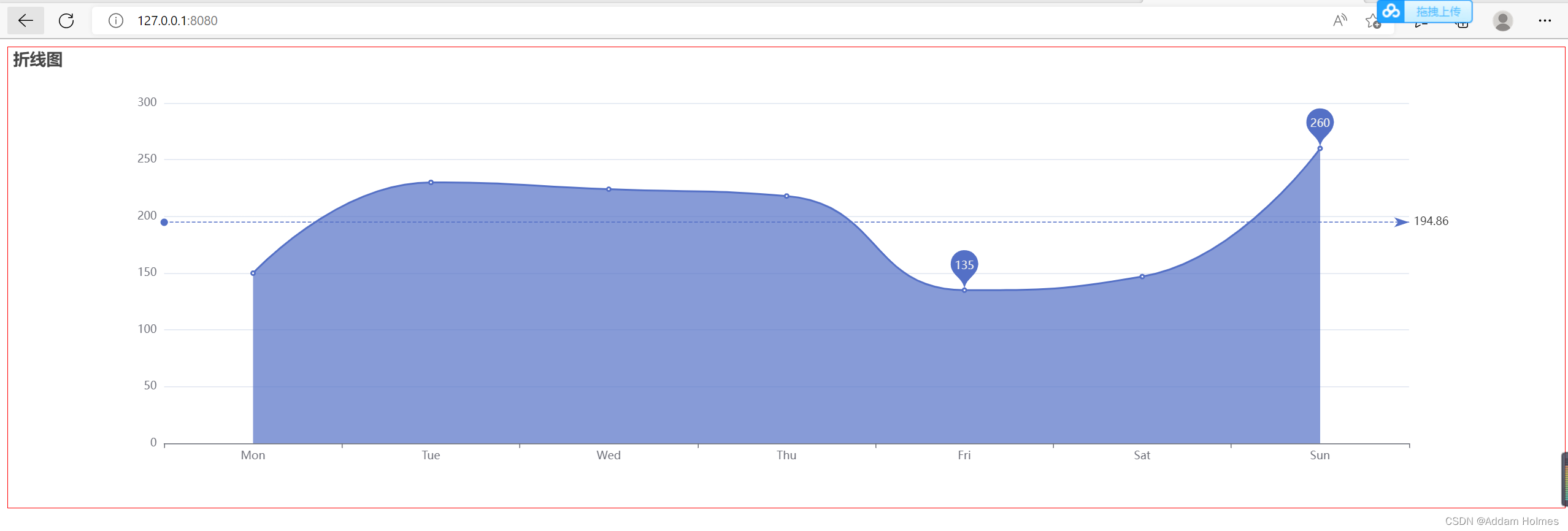Click the Wed x-axis label
Image resolution: width=1568 pixels, height=531 pixels.
click(x=609, y=455)
